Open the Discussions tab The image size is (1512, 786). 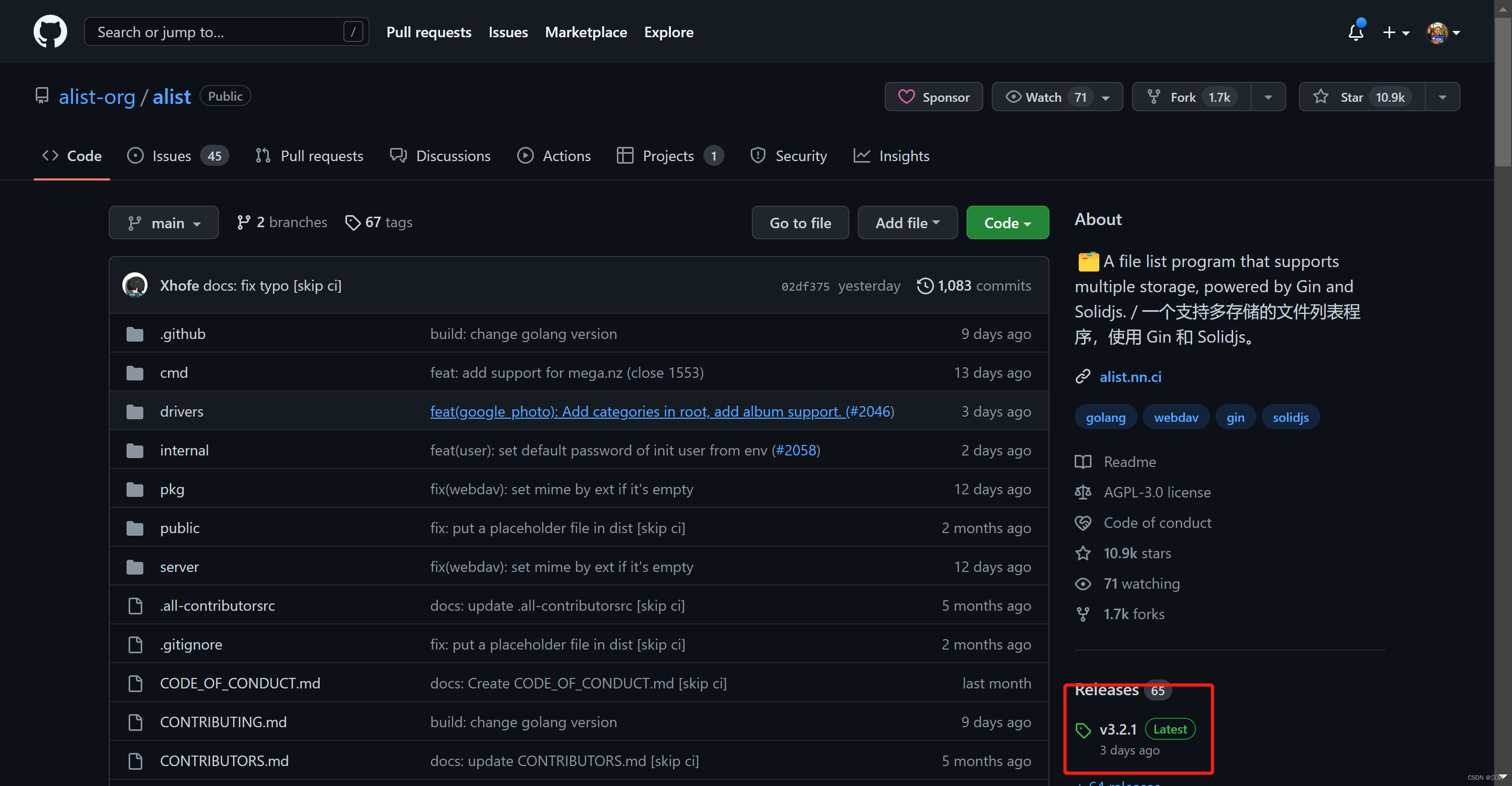click(440, 155)
